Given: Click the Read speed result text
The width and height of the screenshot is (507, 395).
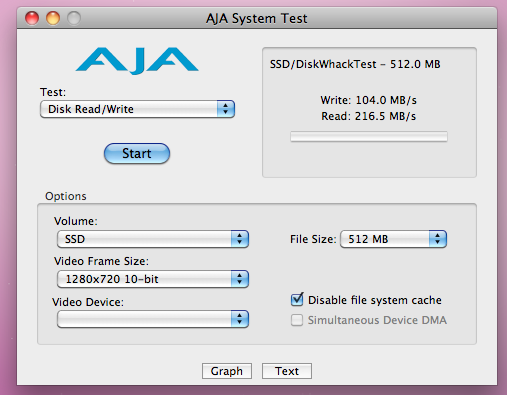Looking at the screenshot, I should [x=368, y=116].
